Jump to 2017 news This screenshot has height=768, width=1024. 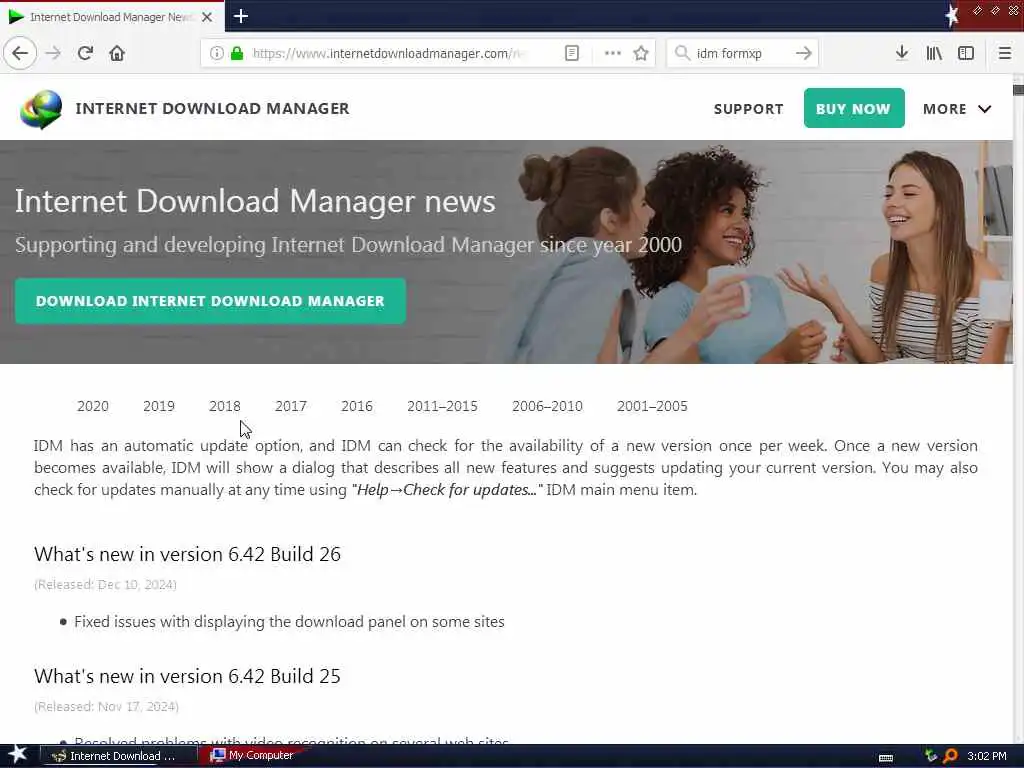click(x=291, y=406)
